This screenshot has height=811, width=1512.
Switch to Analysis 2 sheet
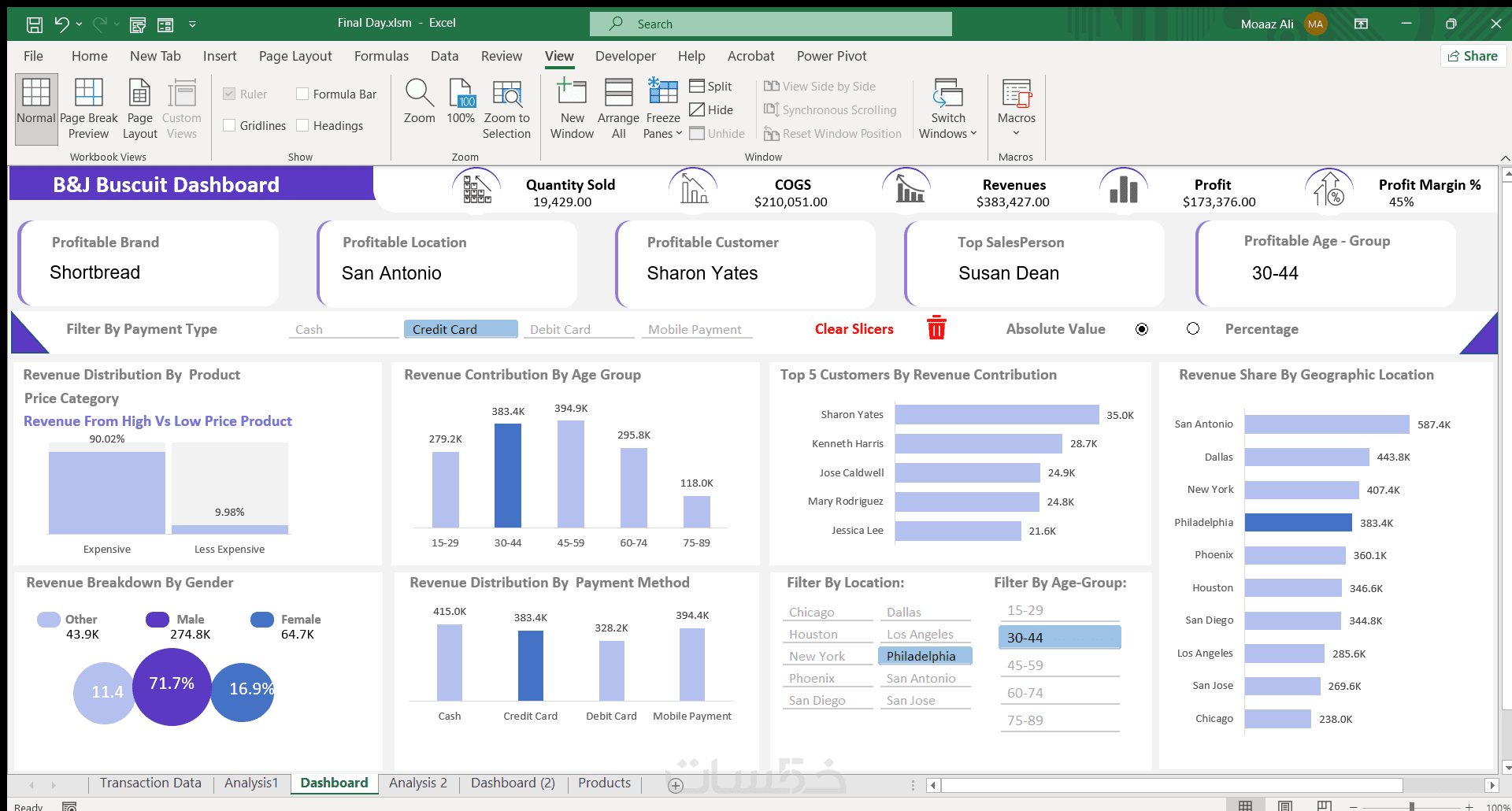click(x=417, y=783)
